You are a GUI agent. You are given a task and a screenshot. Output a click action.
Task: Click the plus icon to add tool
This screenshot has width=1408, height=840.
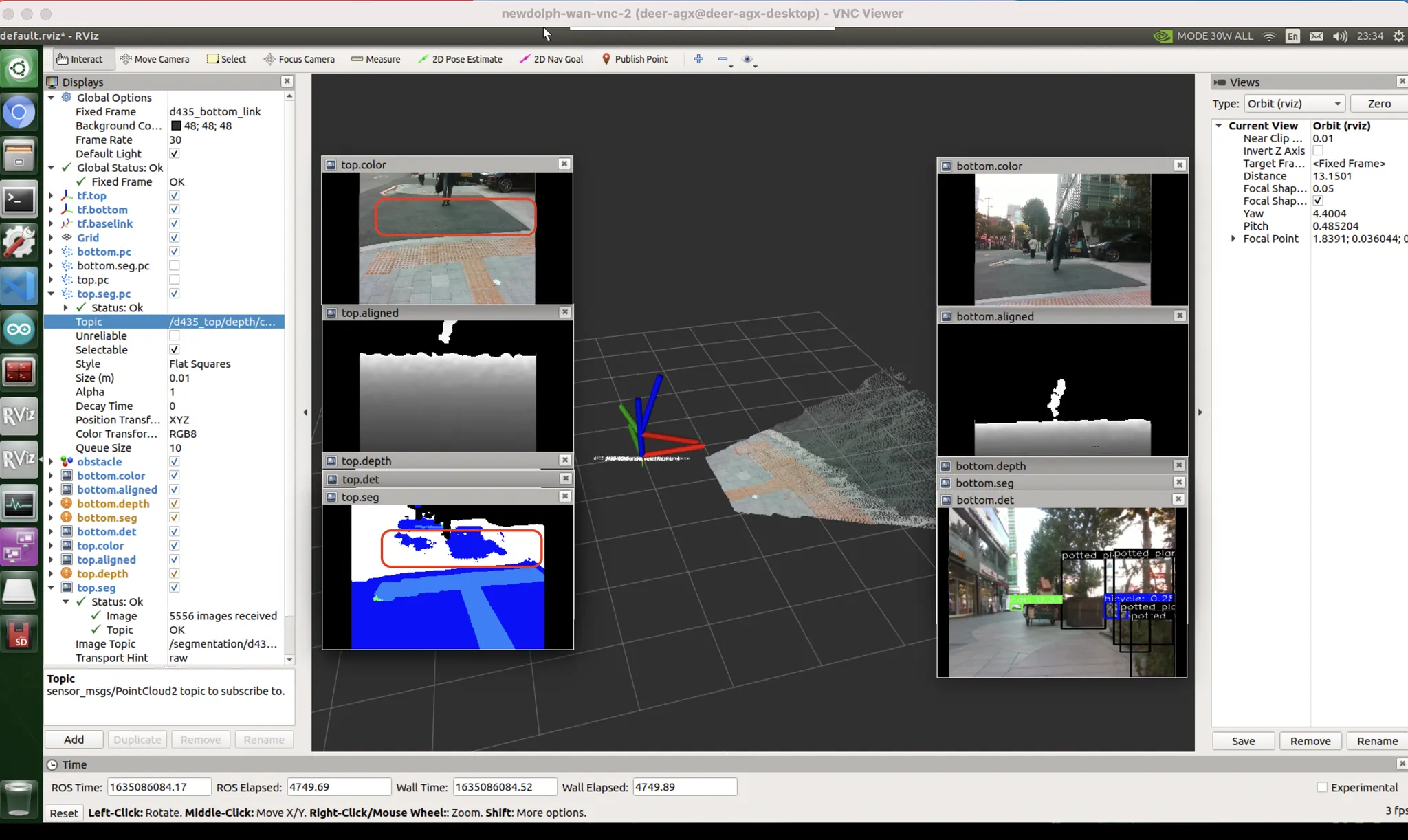click(x=698, y=59)
